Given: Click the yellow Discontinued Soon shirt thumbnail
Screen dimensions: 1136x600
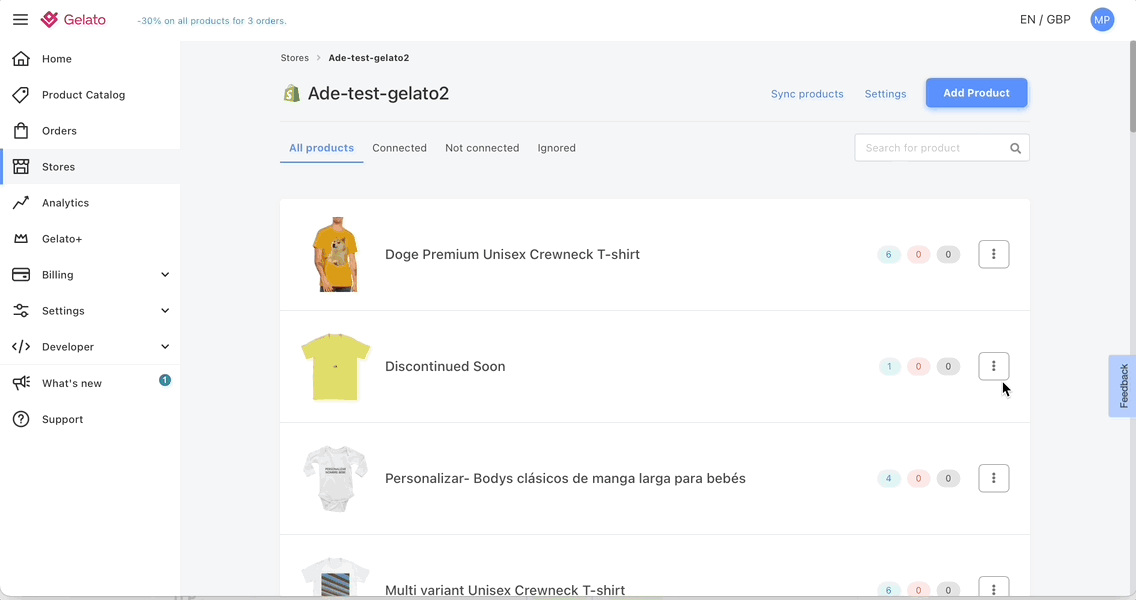Looking at the screenshot, I should click(x=335, y=367).
